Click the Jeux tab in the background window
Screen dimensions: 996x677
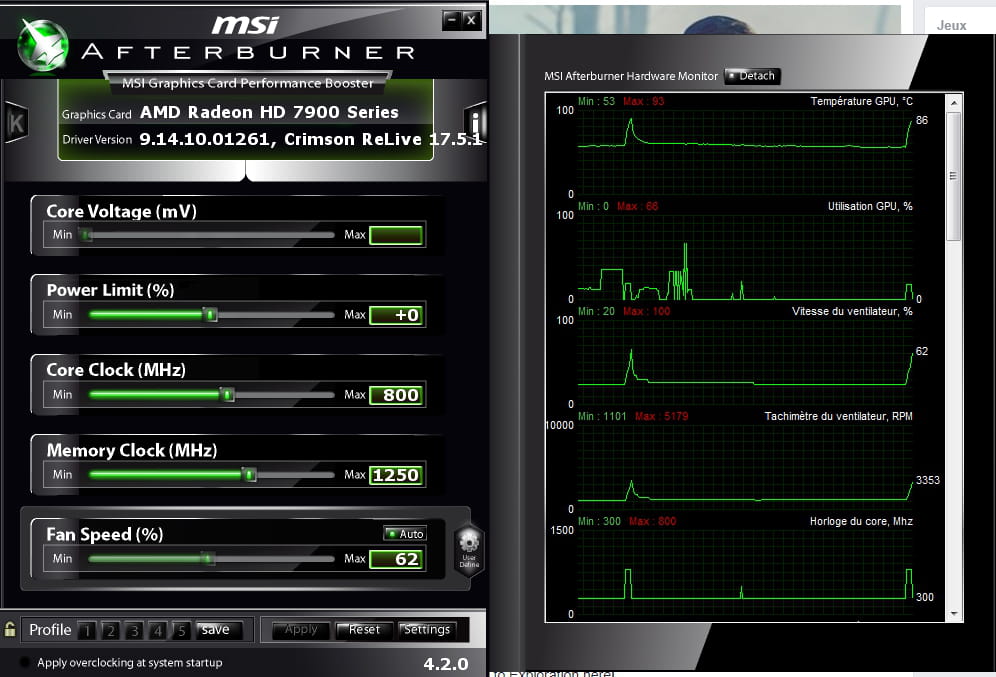pos(952,25)
